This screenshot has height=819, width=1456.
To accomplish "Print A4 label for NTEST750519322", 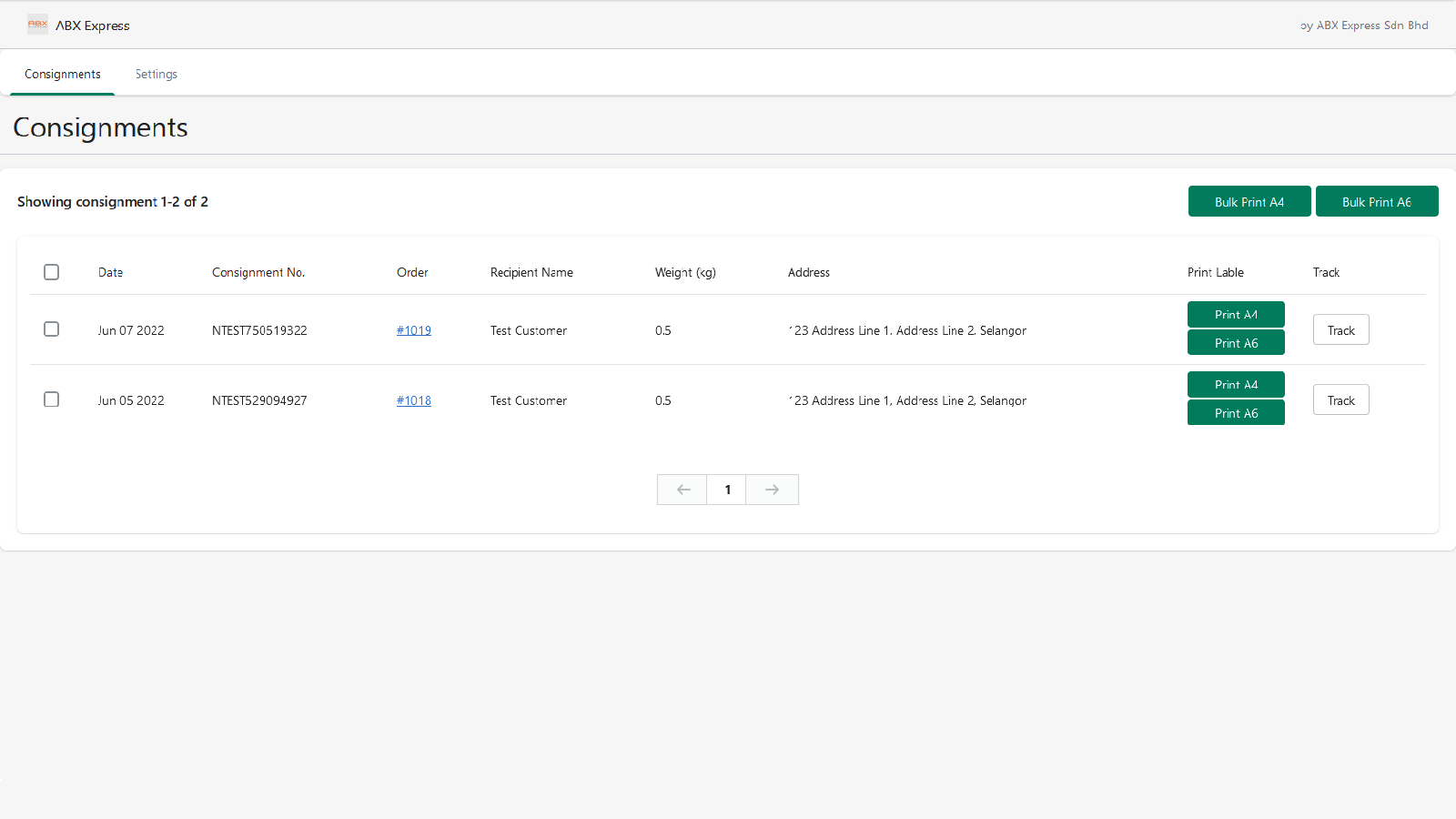I will click(x=1236, y=315).
